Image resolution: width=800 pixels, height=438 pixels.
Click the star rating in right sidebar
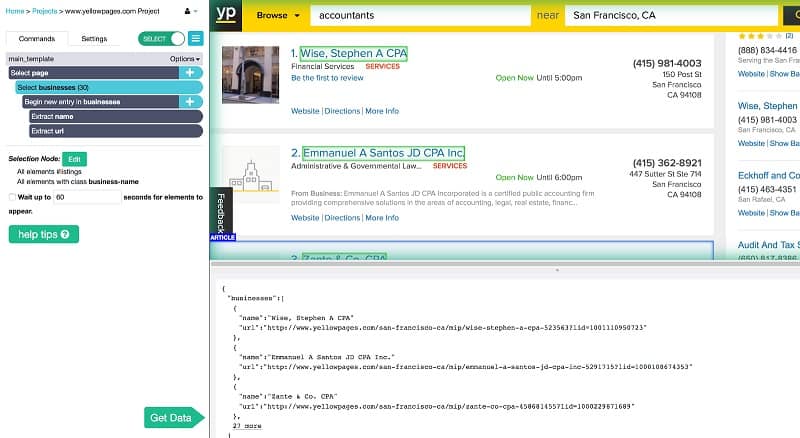pyautogui.click(x=760, y=36)
